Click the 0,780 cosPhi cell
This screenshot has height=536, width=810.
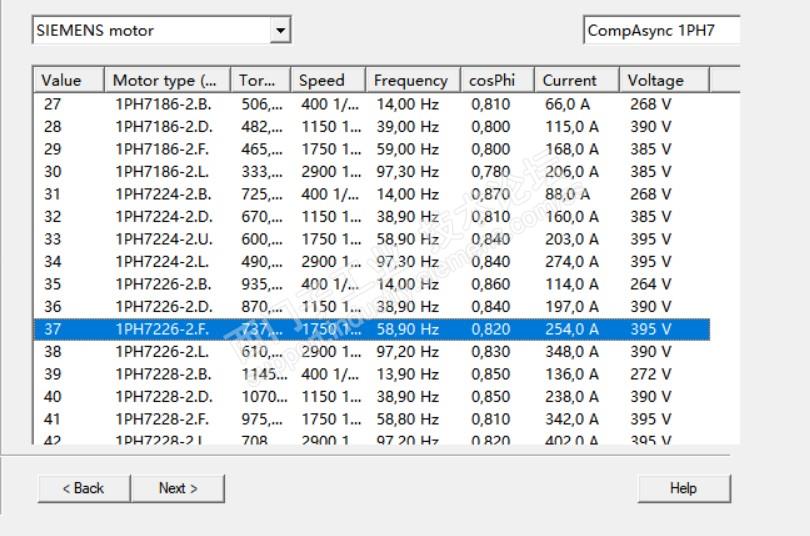(491, 171)
